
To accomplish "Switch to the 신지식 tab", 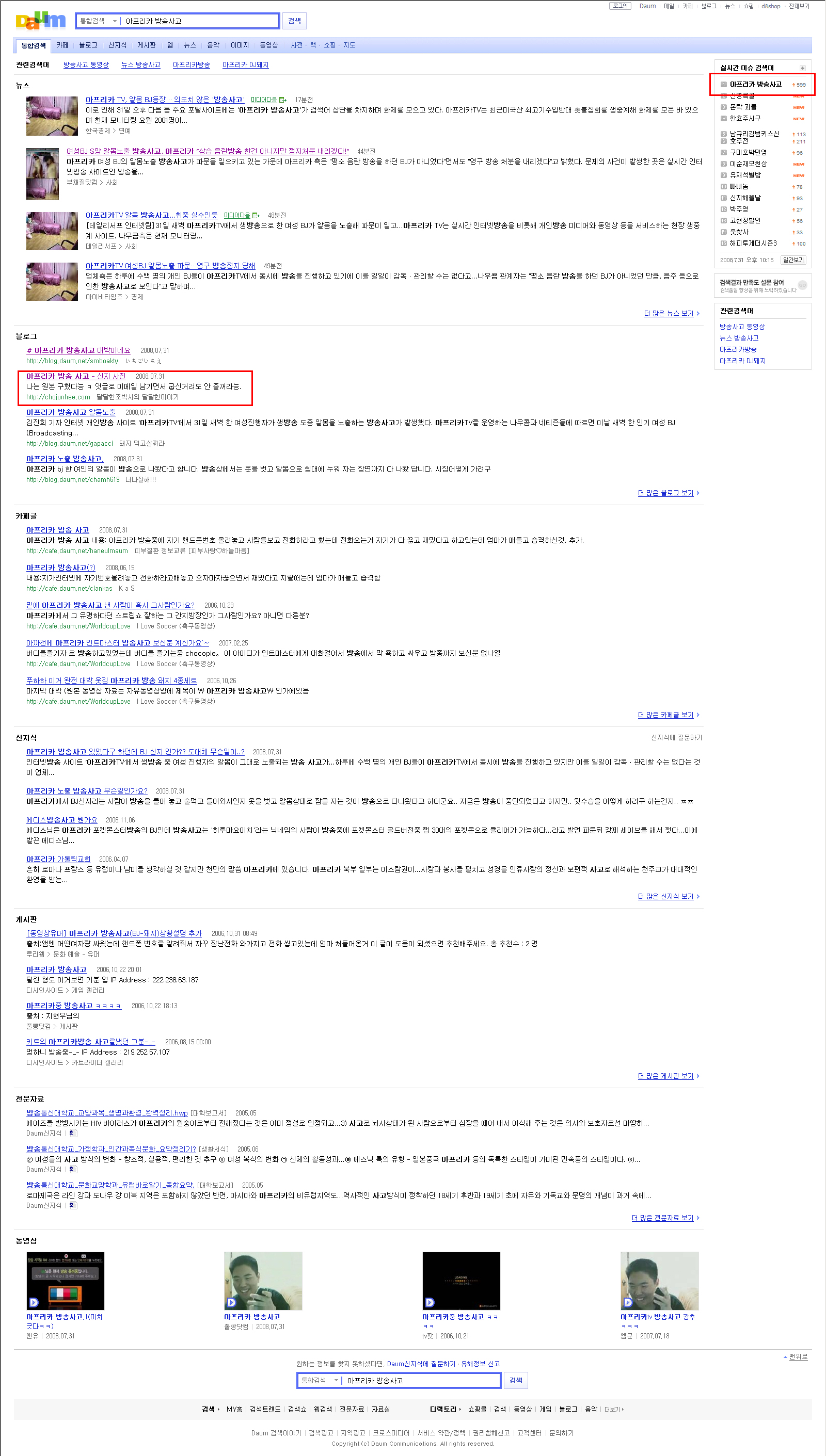I will click(x=117, y=45).
